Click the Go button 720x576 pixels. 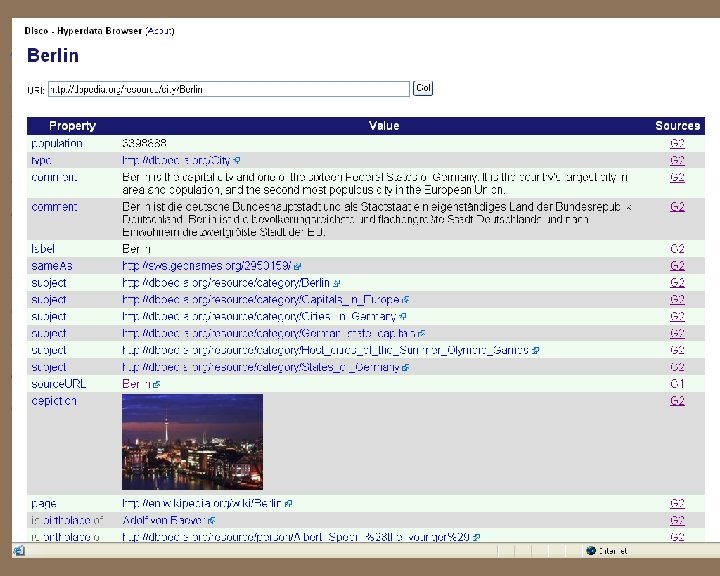423,88
